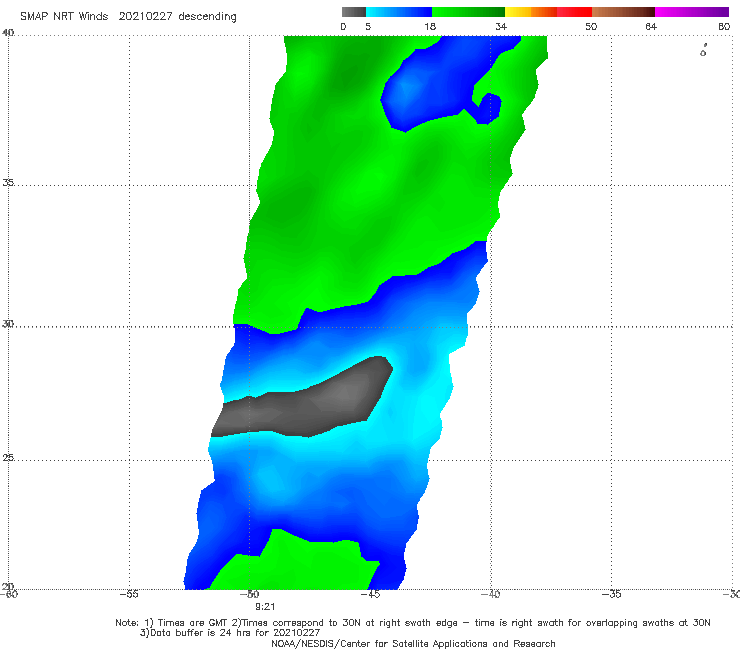This screenshot has height=650, width=740.
Task: Click the longitude label -35
Action: (x=612, y=594)
